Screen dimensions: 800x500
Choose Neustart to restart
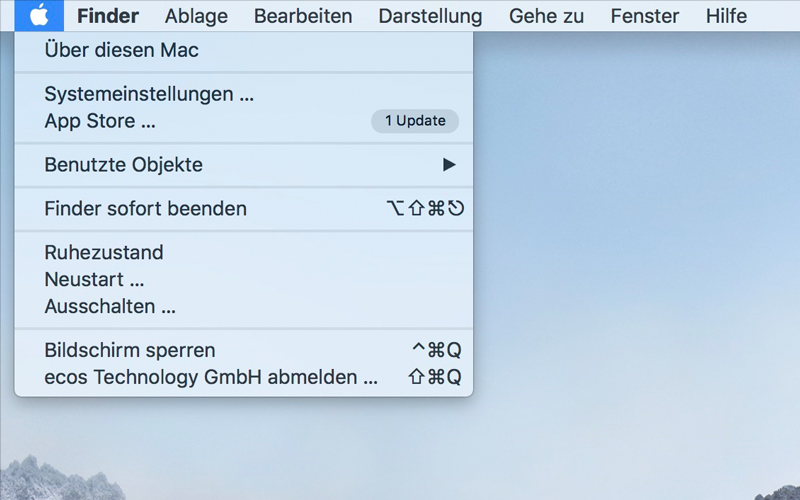94,280
